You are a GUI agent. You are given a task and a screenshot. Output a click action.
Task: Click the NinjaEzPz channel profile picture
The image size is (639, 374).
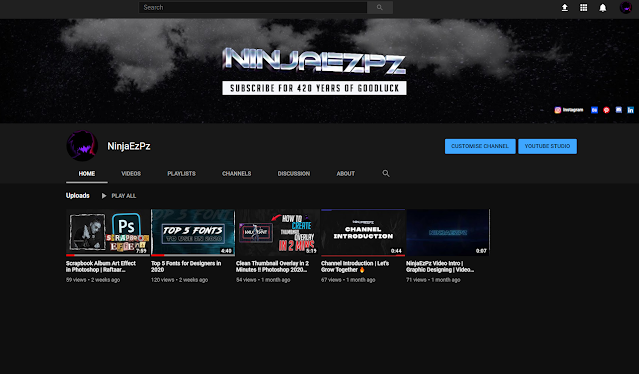coord(82,146)
